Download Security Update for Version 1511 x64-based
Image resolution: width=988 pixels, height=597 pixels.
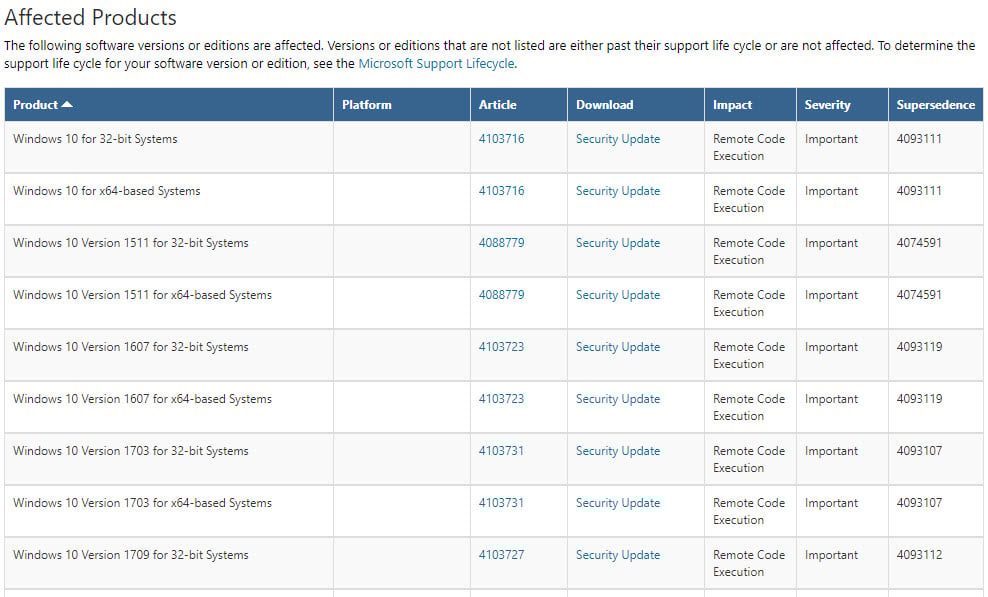point(618,294)
